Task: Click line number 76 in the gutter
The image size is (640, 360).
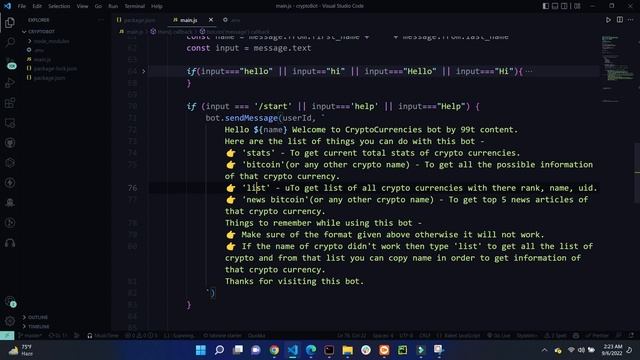Action: coord(132,188)
